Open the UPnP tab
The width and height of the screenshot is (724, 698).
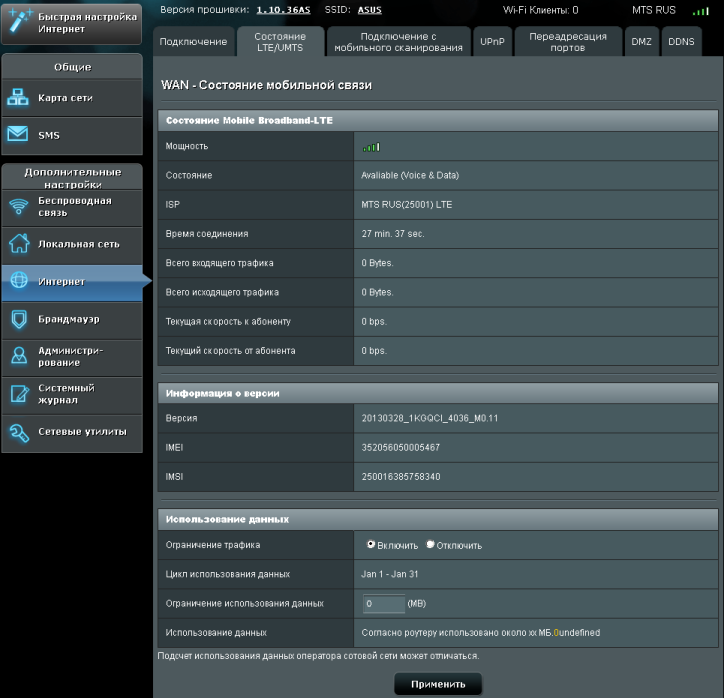click(x=492, y=42)
